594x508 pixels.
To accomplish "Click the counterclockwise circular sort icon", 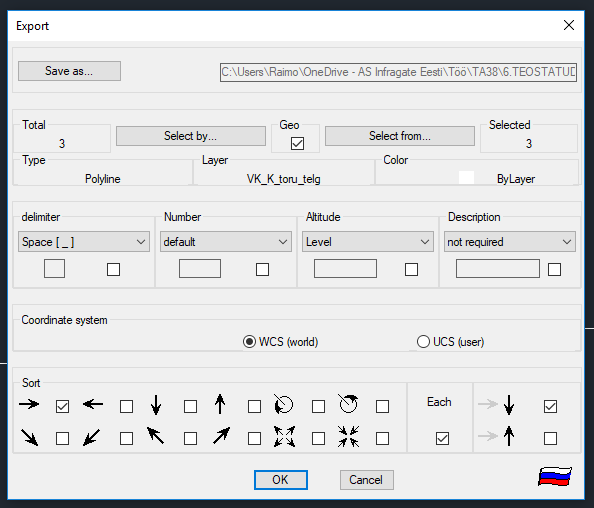I will click(283, 404).
